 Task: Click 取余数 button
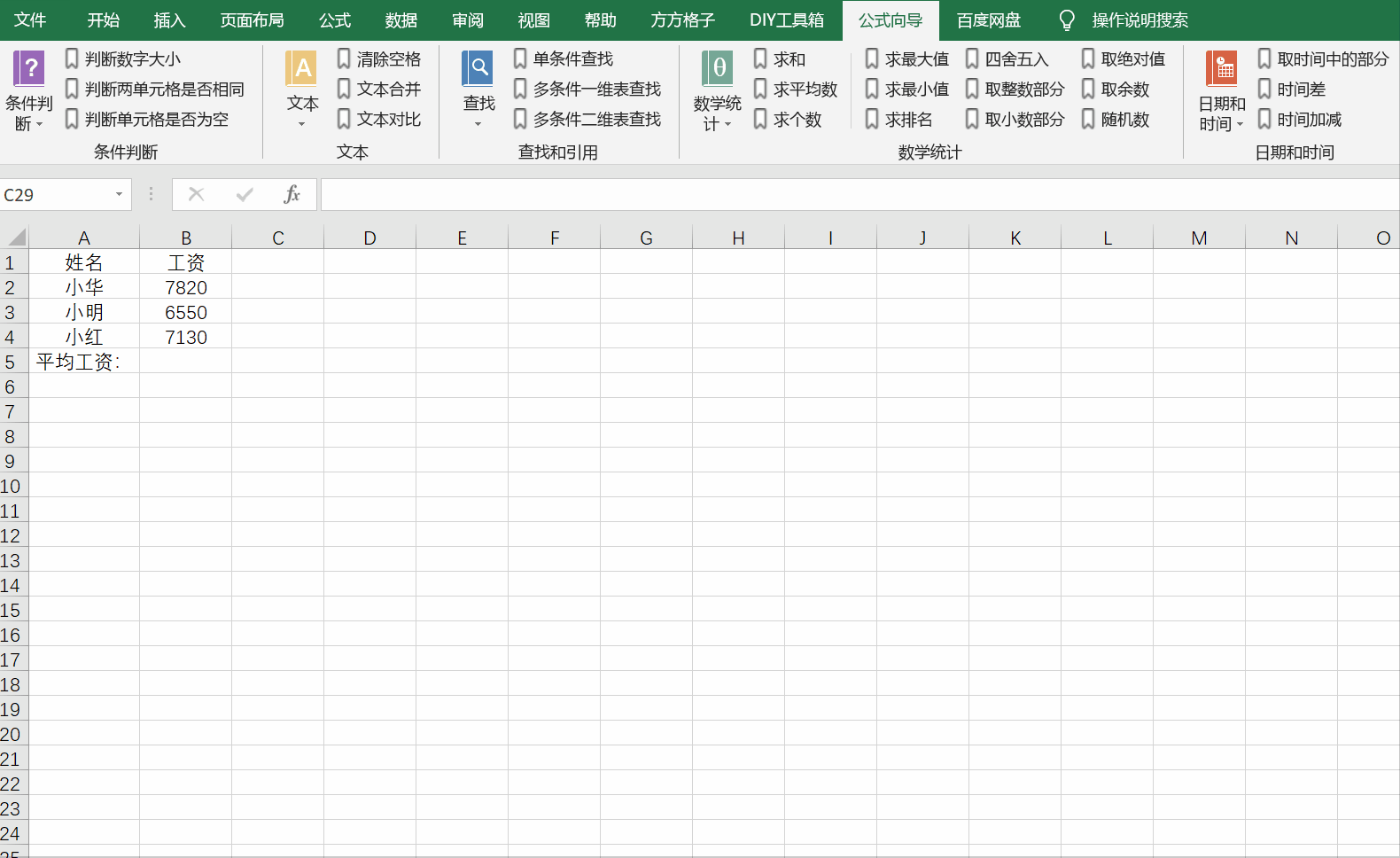click(x=1116, y=89)
